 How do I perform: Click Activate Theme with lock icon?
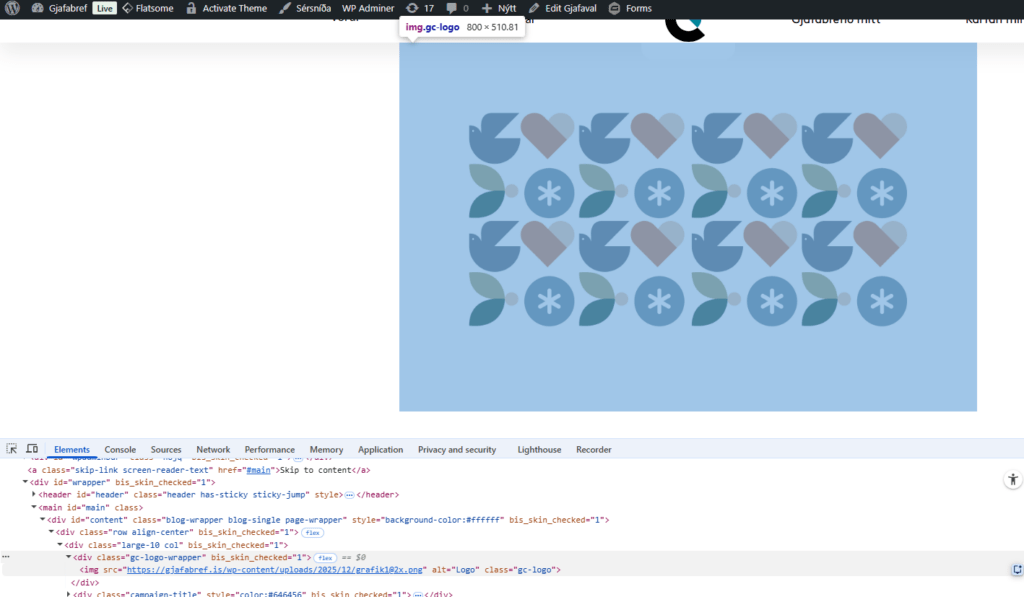pos(226,8)
